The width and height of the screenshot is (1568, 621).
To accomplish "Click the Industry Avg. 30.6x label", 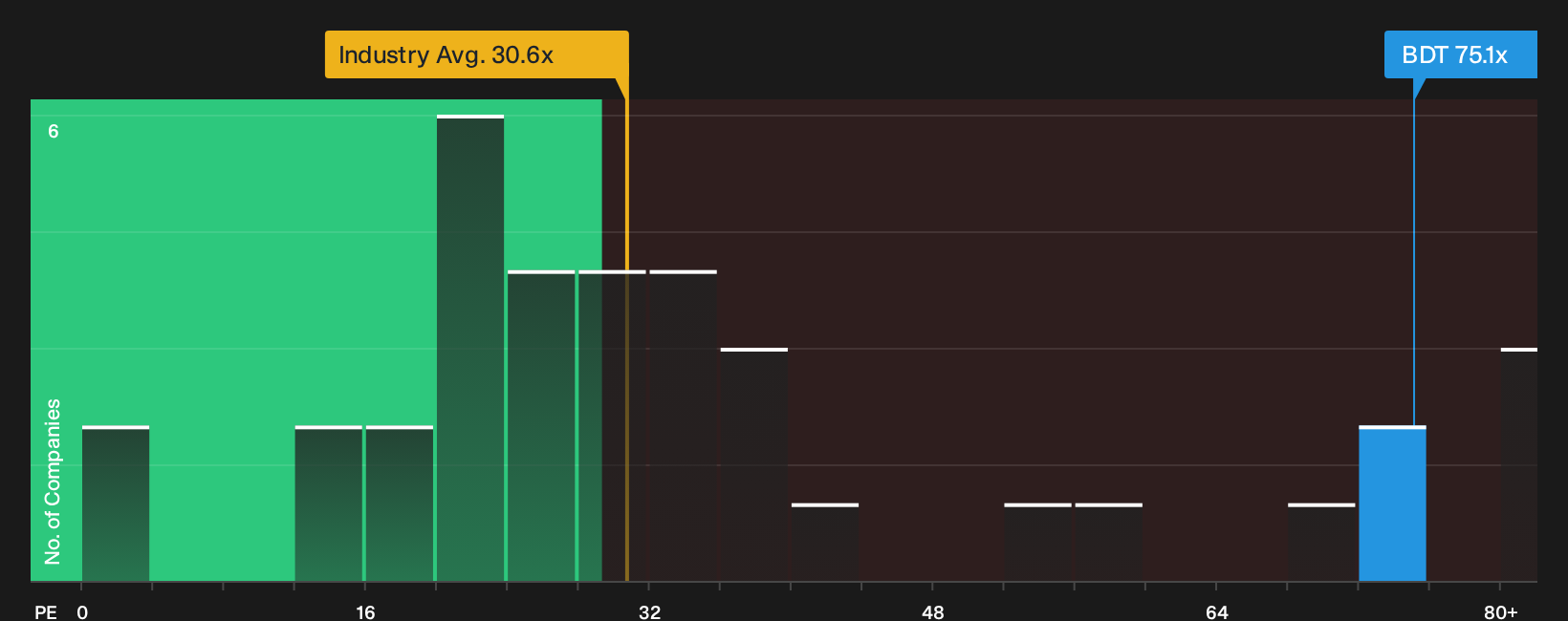I will coord(477,54).
